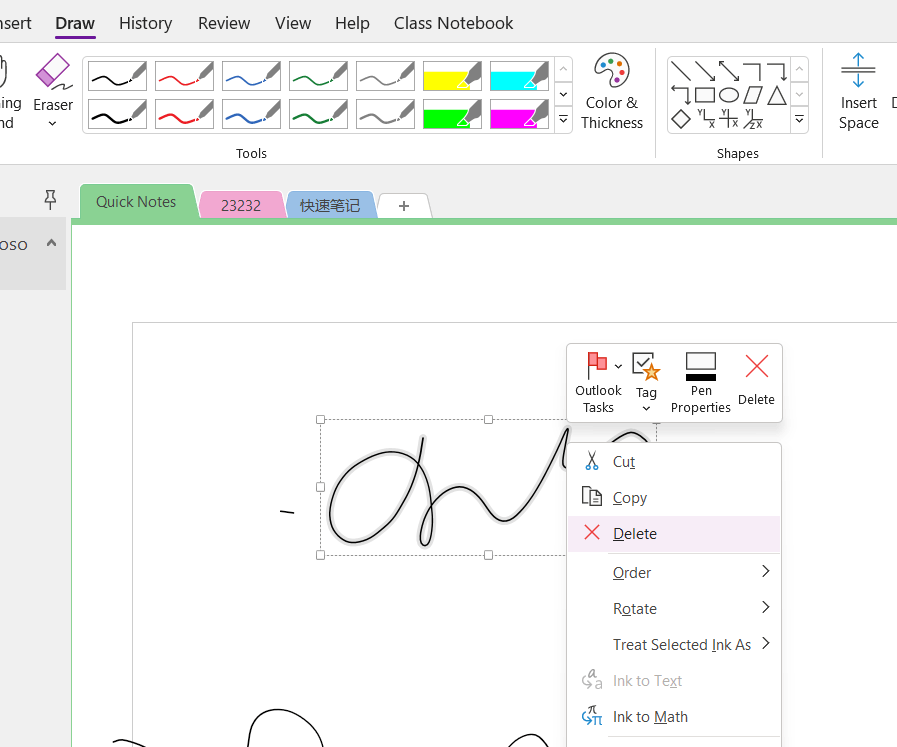Choose the diamond shape
The width and height of the screenshot is (897, 747).
[x=681, y=119]
